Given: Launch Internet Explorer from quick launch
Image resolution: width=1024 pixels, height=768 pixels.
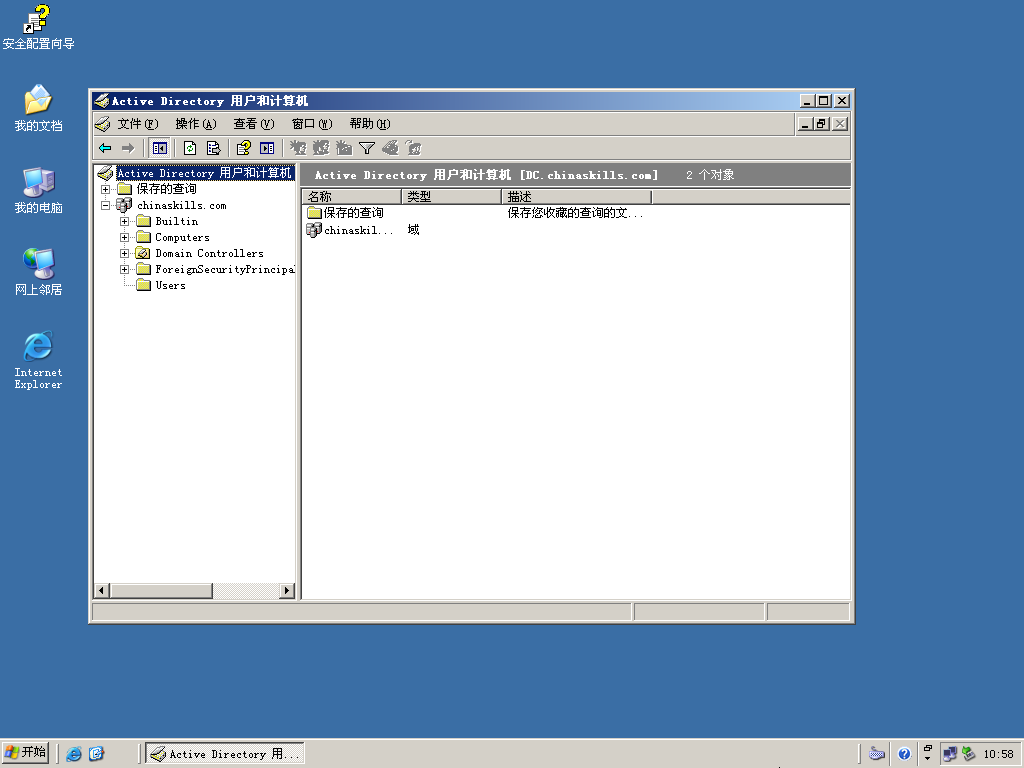Looking at the screenshot, I should pyautogui.click(x=74, y=754).
